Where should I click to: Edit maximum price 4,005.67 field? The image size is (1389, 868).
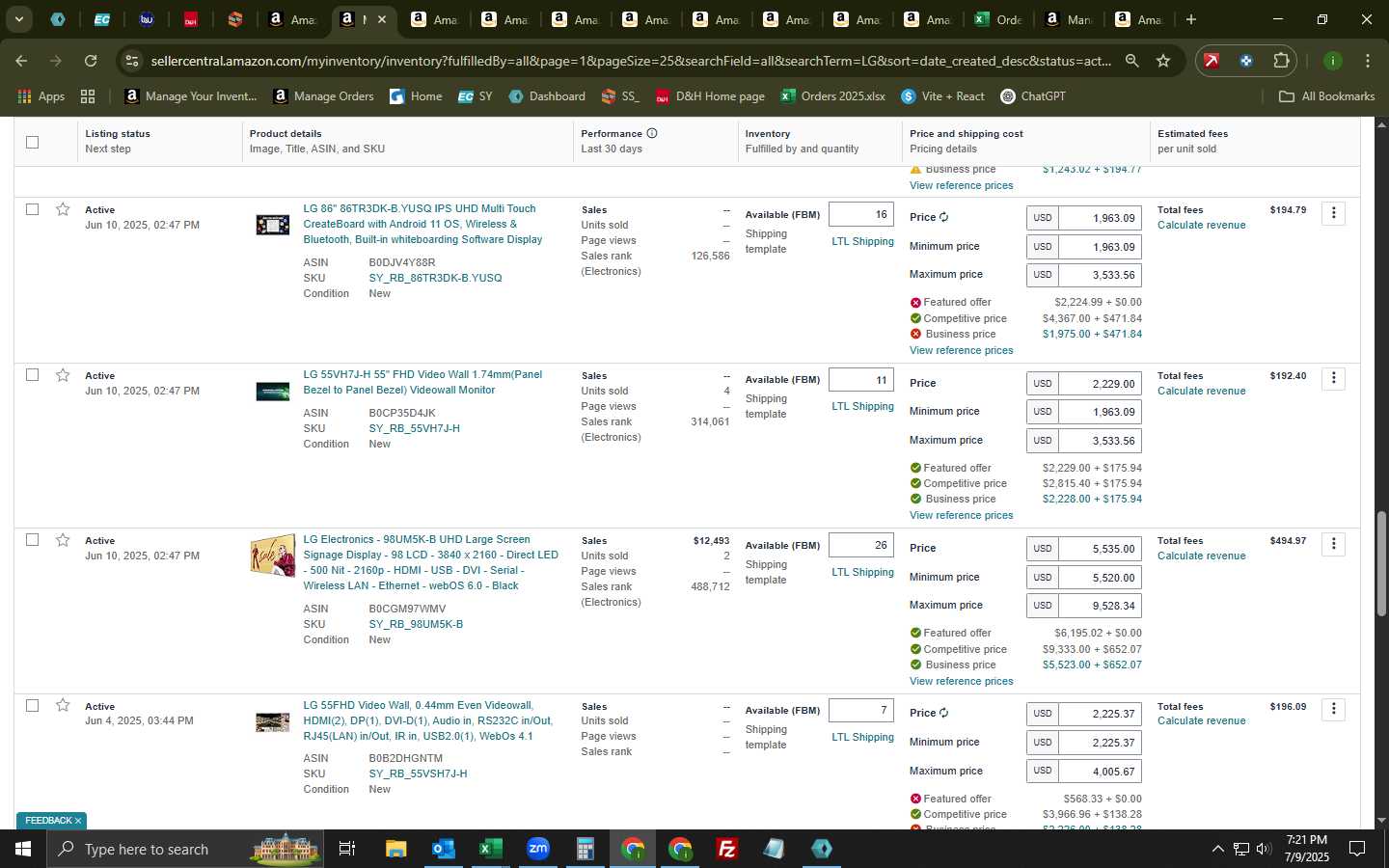point(1100,771)
